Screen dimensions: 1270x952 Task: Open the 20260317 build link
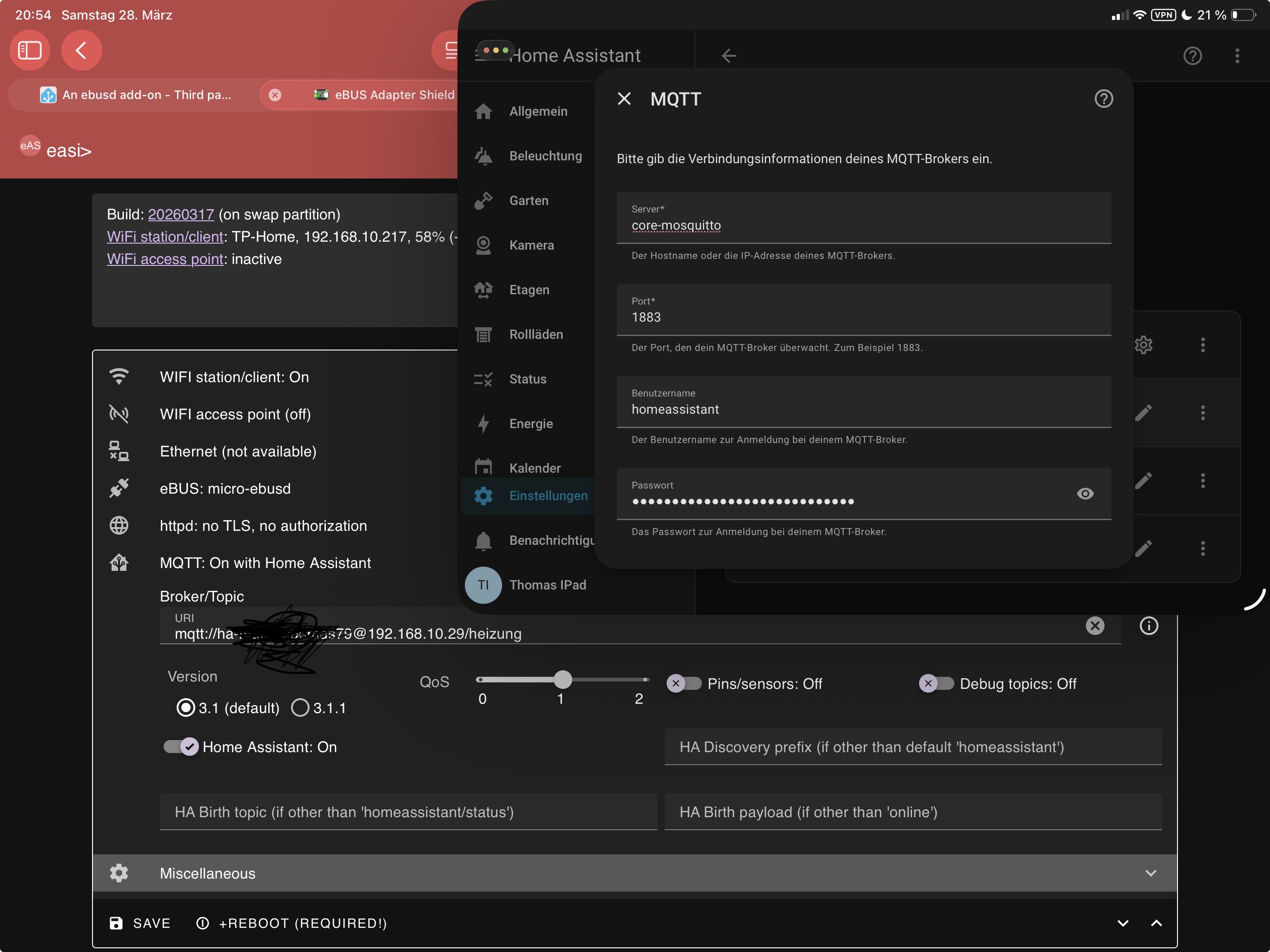point(181,214)
